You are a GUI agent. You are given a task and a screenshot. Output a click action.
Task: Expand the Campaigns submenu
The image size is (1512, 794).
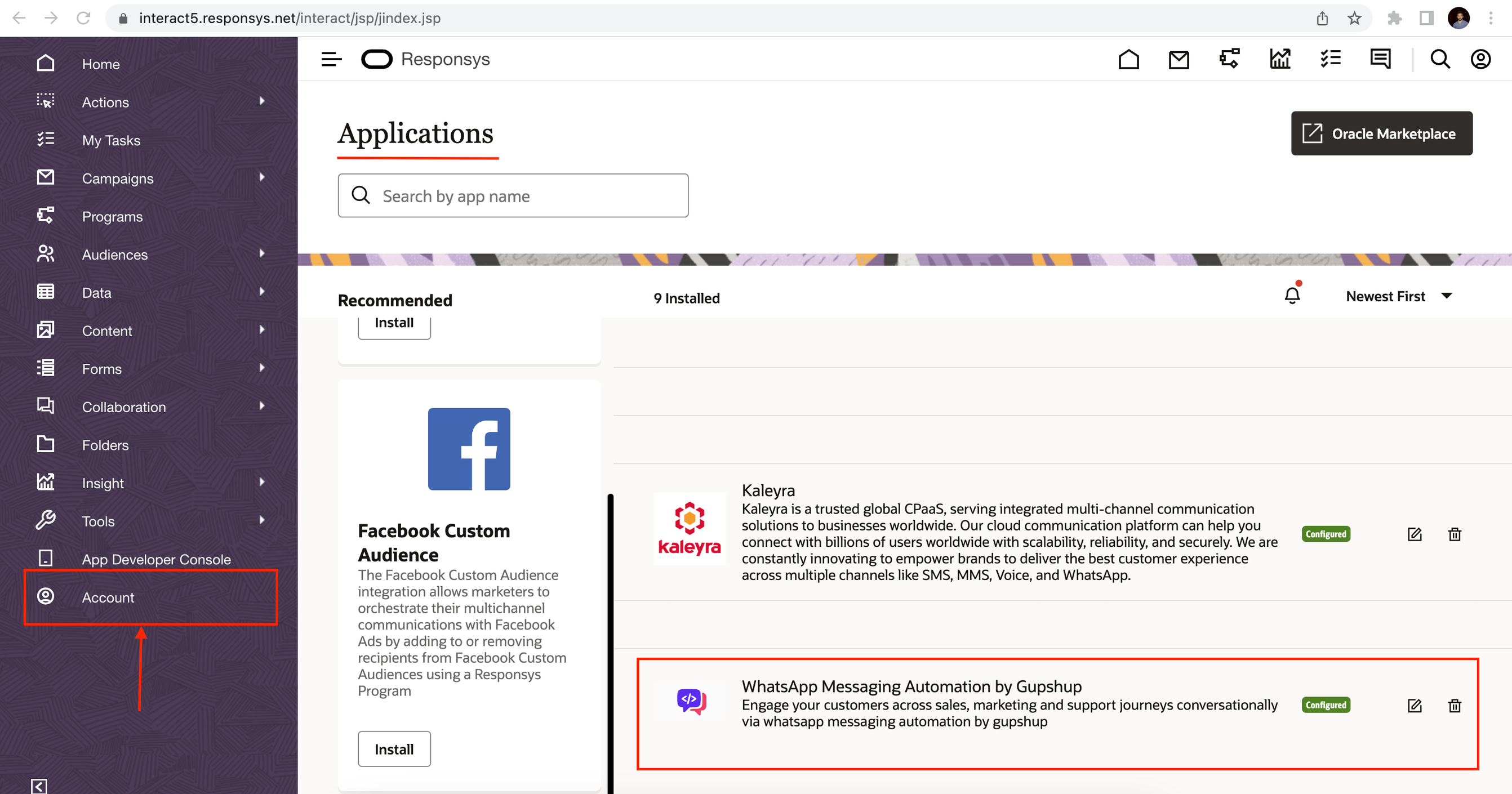click(x=262, y=177)
